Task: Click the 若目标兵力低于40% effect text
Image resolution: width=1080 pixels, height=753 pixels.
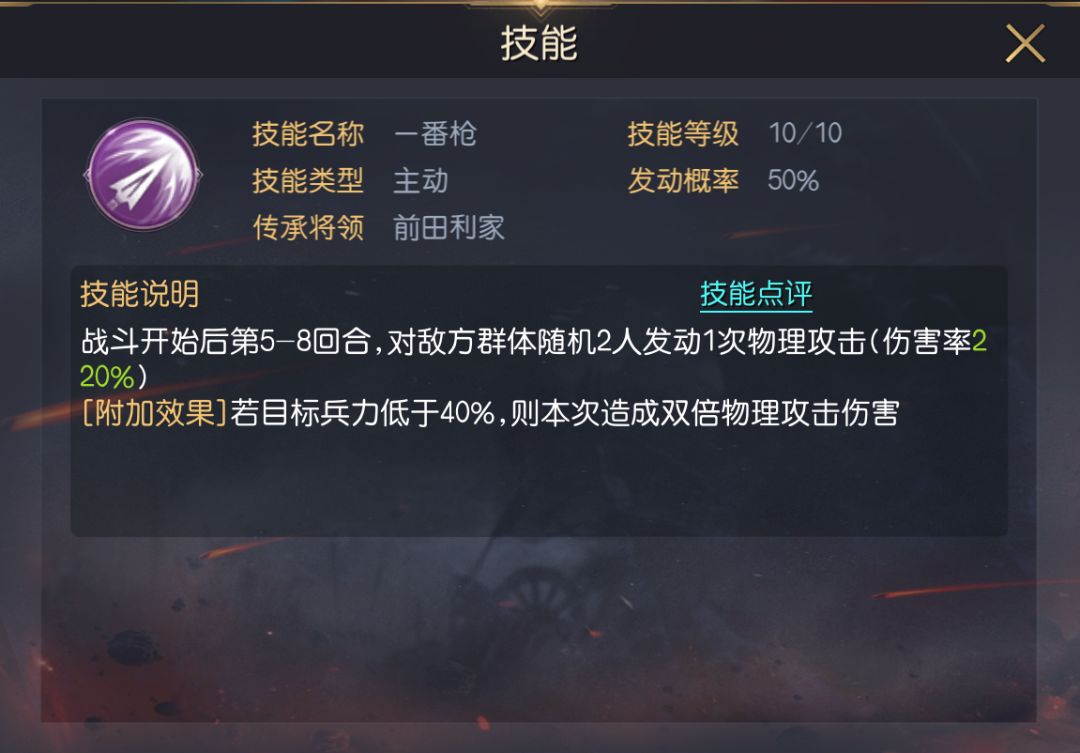Action: click(x=362, y=413)
